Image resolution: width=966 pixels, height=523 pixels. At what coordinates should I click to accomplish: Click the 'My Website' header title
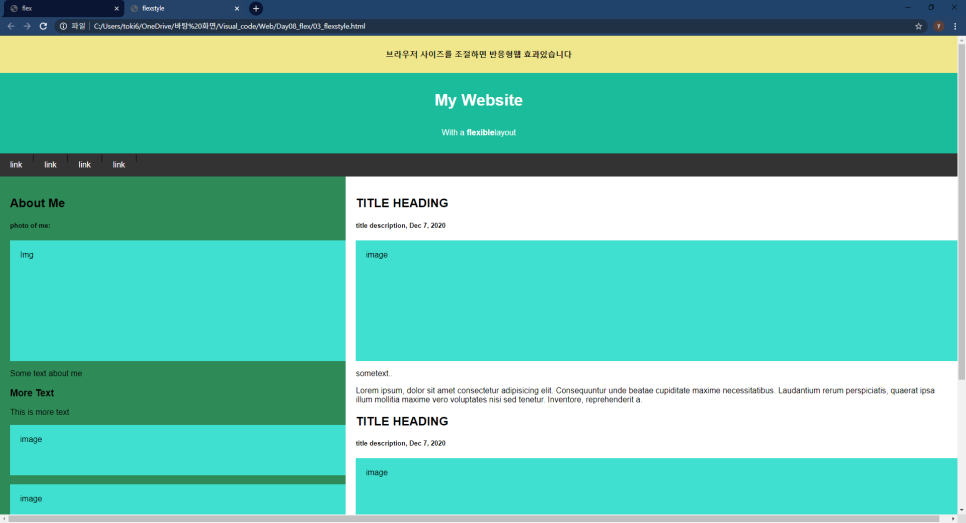click(478, 100)
